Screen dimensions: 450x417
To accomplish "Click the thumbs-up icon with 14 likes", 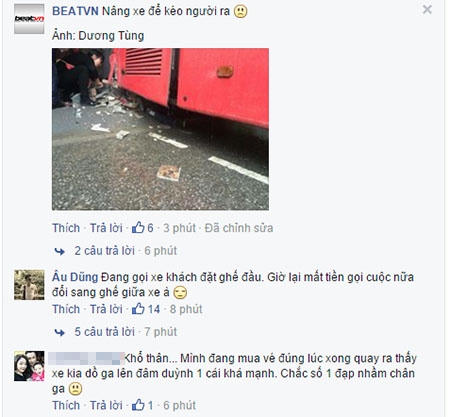I will [138, 309].
